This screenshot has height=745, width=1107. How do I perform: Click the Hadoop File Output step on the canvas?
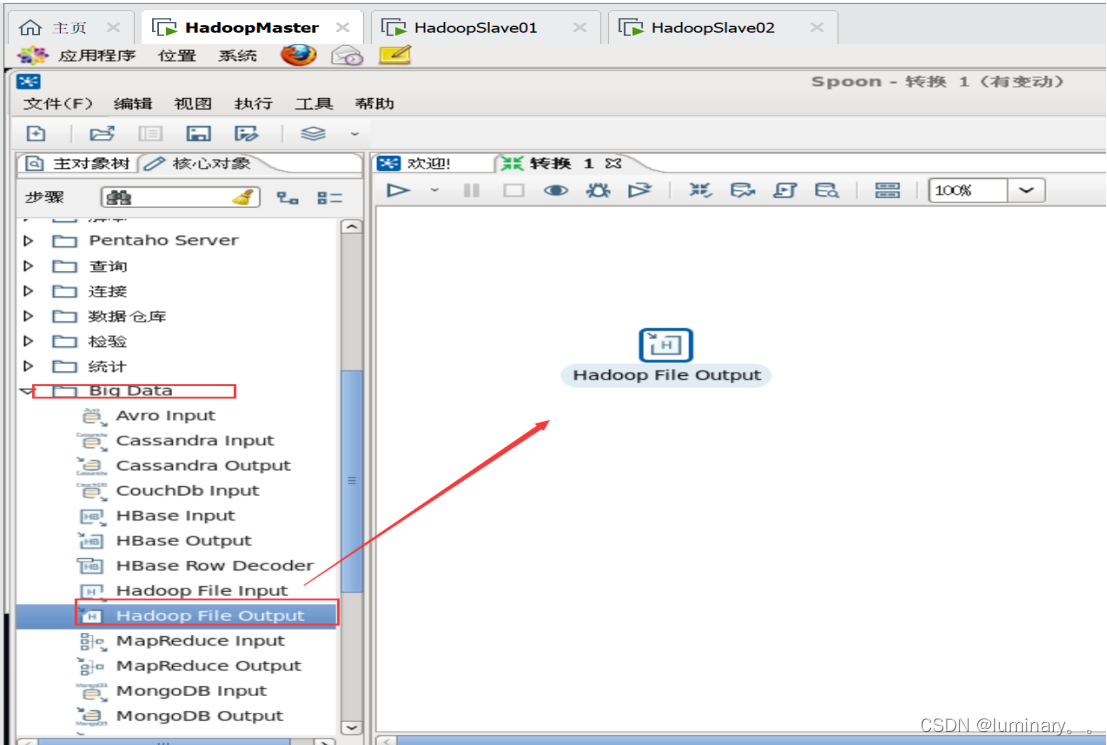666,345
